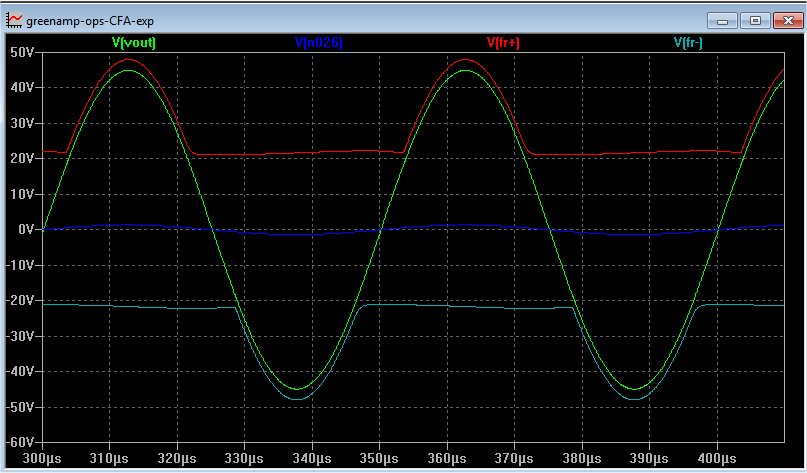Screen dimensions: 807x473
Task: Click the 30V vertical axis label
Action: click(x=22, y=124)
